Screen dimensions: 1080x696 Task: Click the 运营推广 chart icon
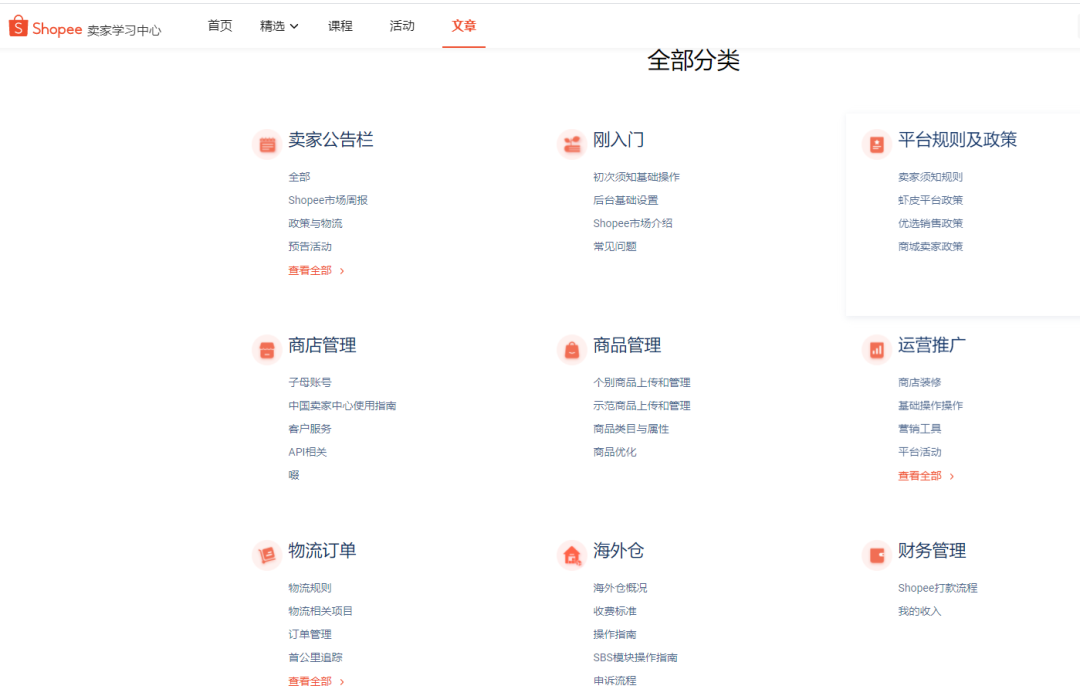tap(877, 350)
